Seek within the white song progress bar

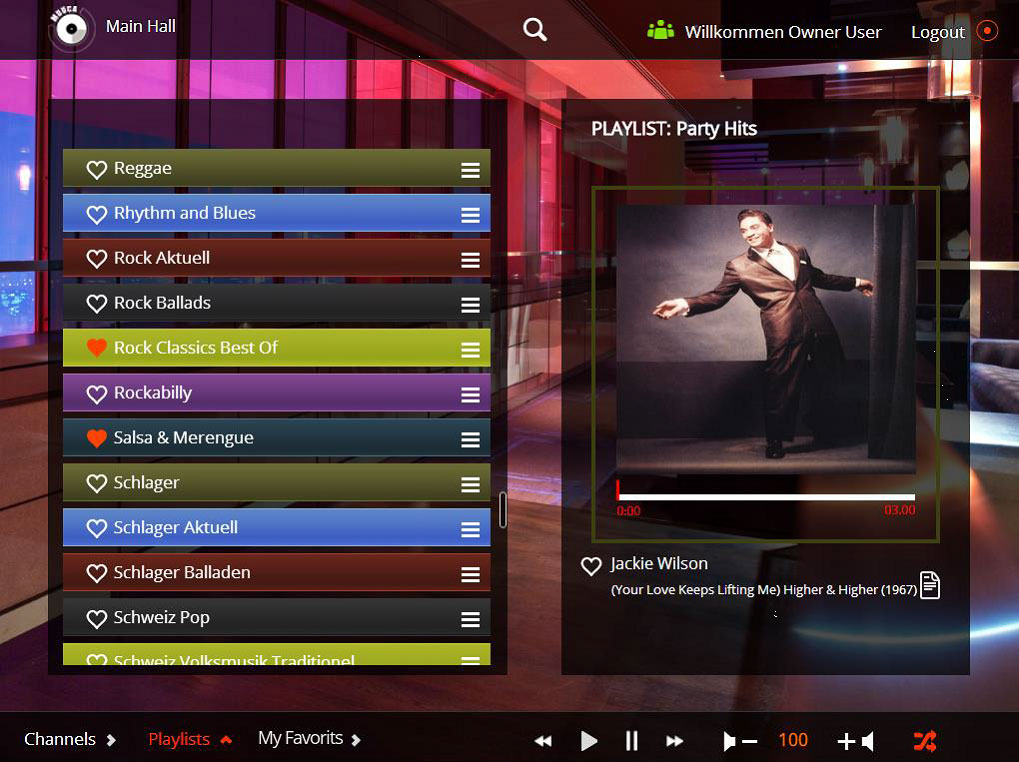coord(766,497)
